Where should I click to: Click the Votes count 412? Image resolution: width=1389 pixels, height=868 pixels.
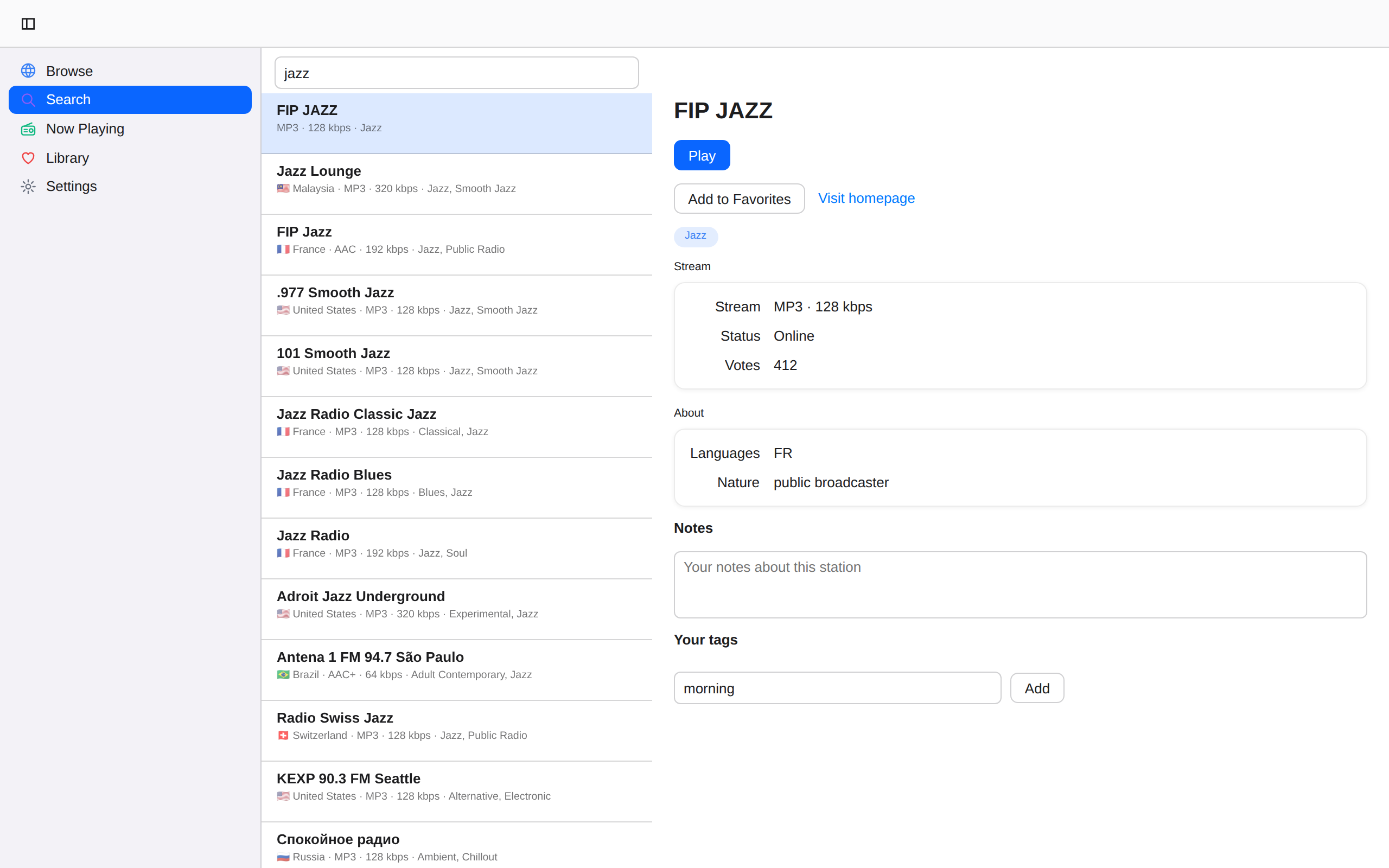pyautogui.click(x=785, y=365)
